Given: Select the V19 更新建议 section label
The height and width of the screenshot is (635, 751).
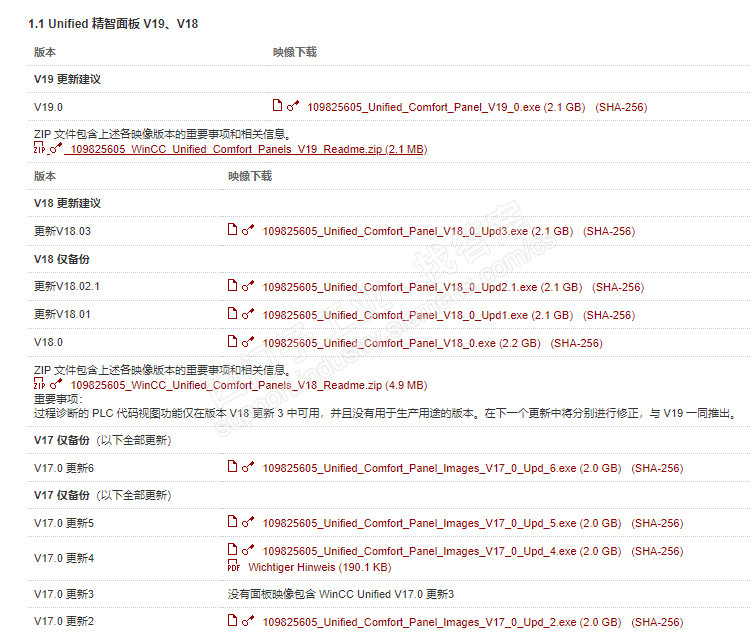Looking at the screenshot, I should (x=68, y=79).
